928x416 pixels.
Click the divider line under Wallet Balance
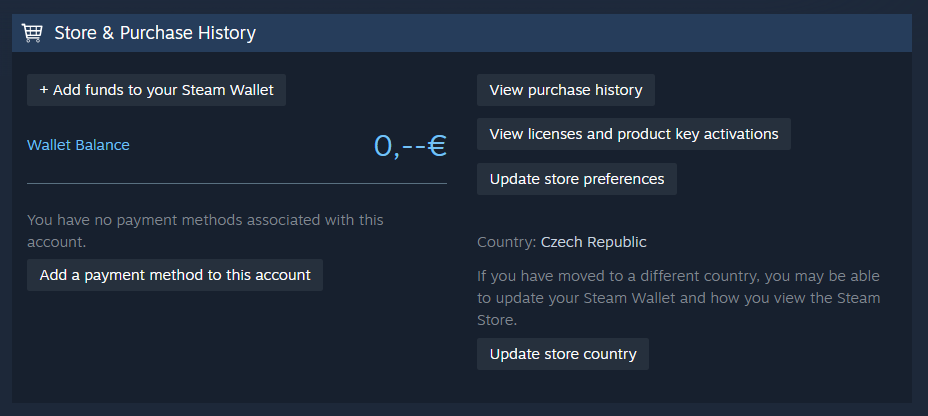click(x=237, y=184)
